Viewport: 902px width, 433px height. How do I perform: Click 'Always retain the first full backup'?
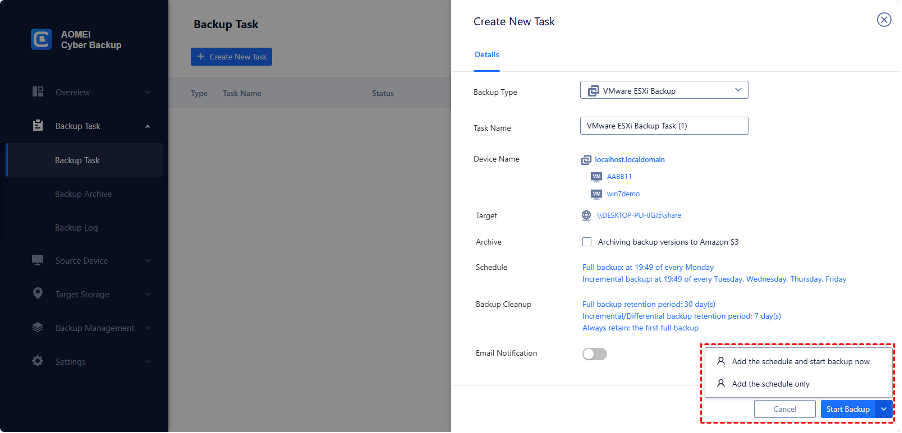640,328
